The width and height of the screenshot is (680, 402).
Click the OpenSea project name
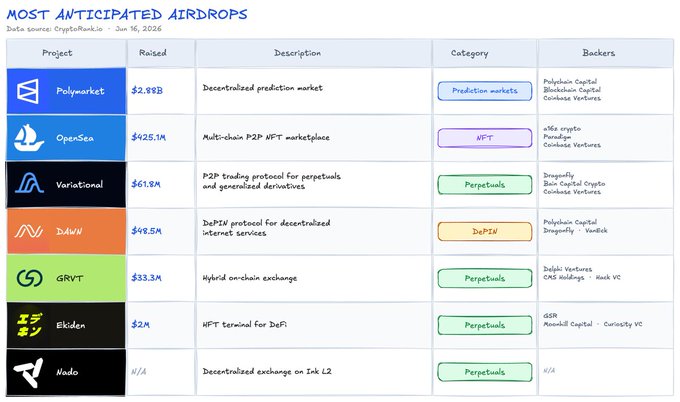tap(75, 138)
